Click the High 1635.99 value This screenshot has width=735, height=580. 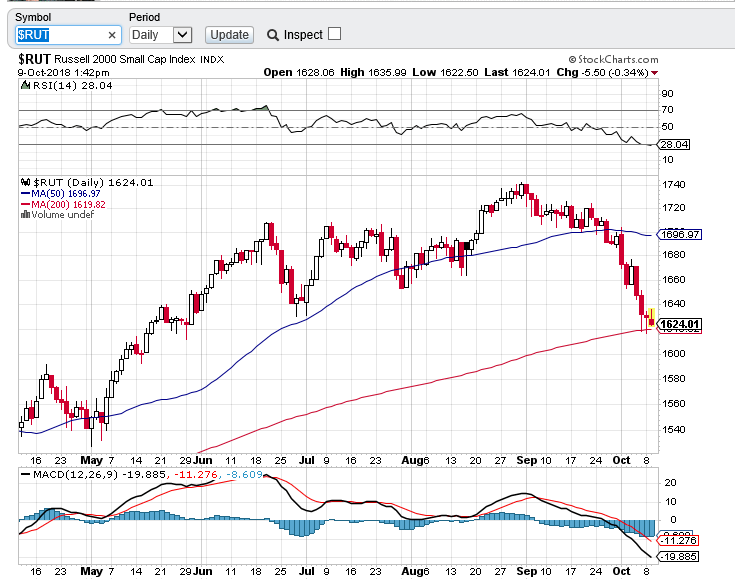tap(373, 73)
